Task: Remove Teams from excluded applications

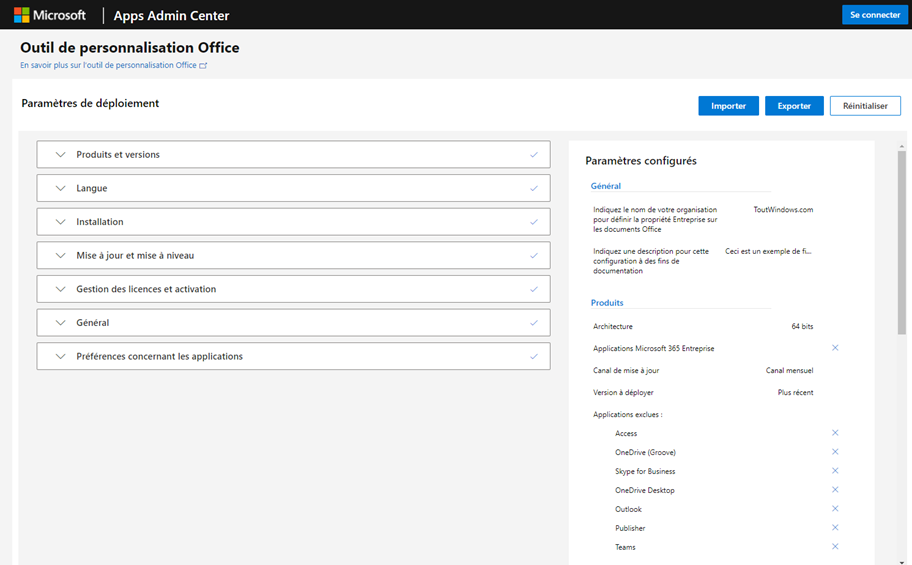Action: coord(835,547)
